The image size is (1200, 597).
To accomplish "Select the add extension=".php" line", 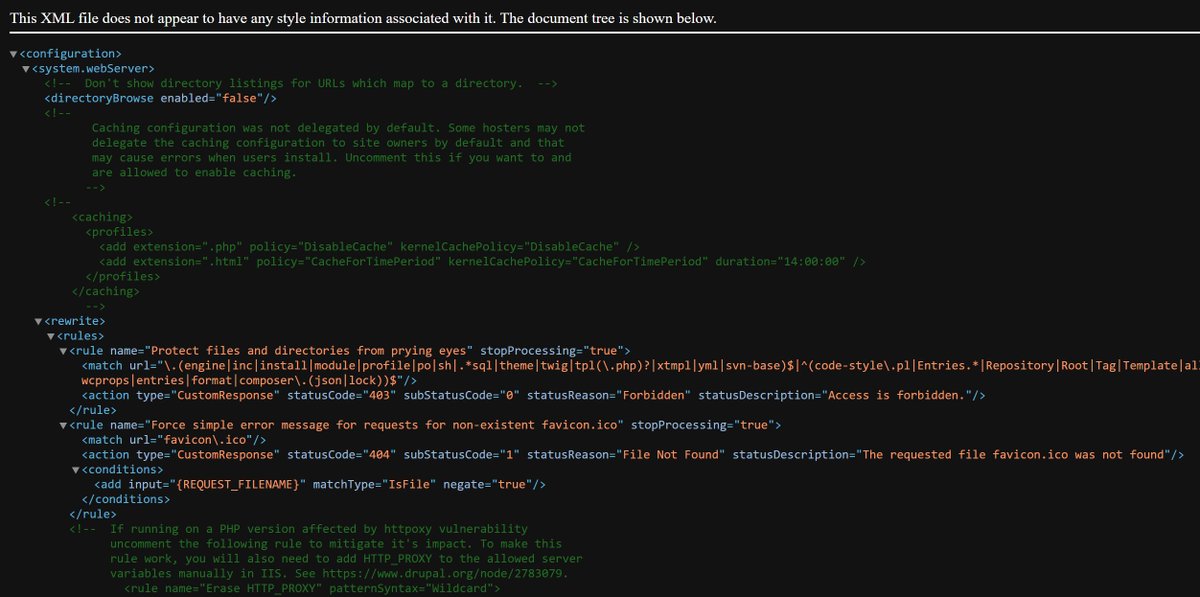I will point(369,247).
